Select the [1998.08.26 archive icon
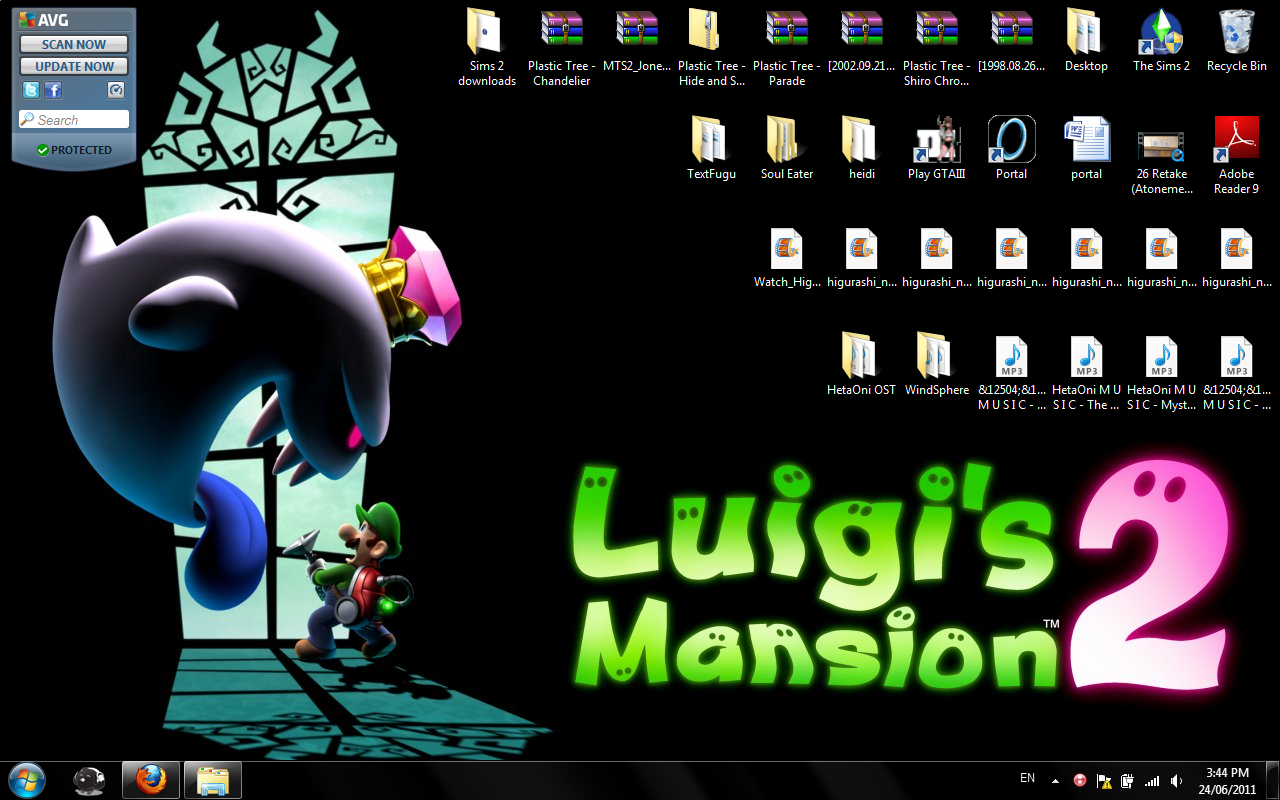The height and width of the screenshot is (800, 1280). click(x=1012, y=40)
